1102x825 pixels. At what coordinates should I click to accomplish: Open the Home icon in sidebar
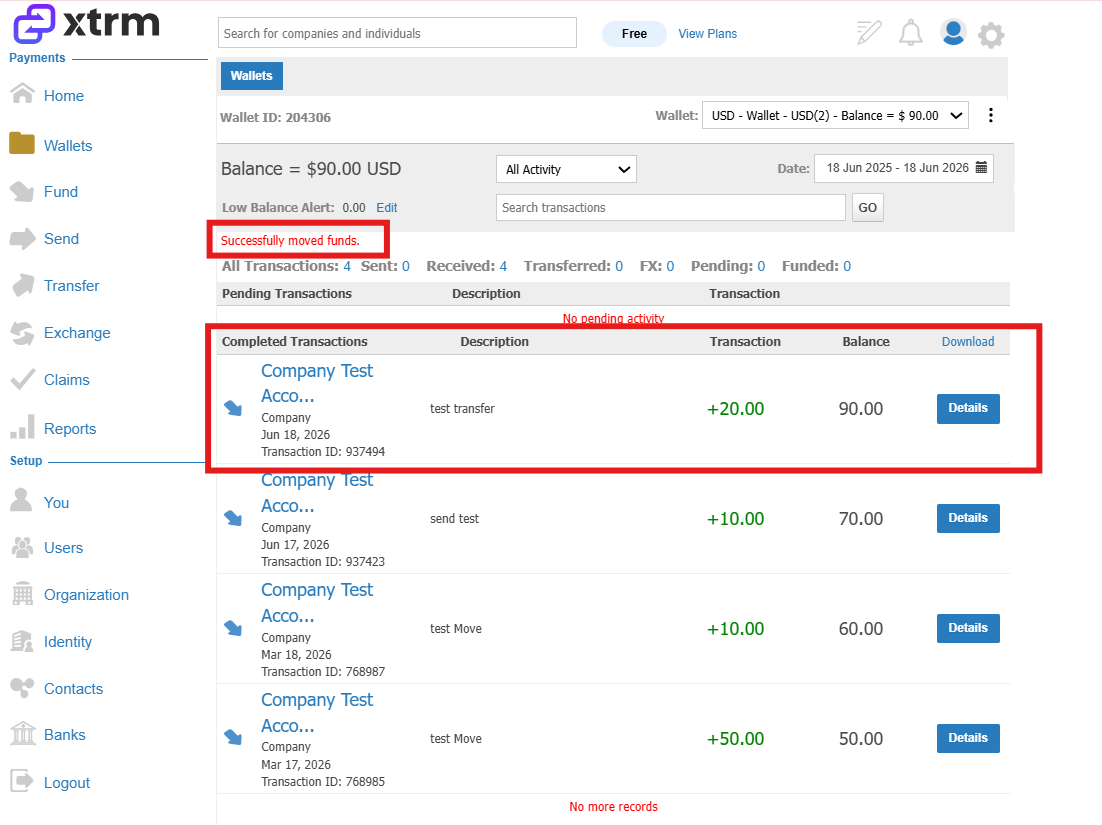[22, 93]
